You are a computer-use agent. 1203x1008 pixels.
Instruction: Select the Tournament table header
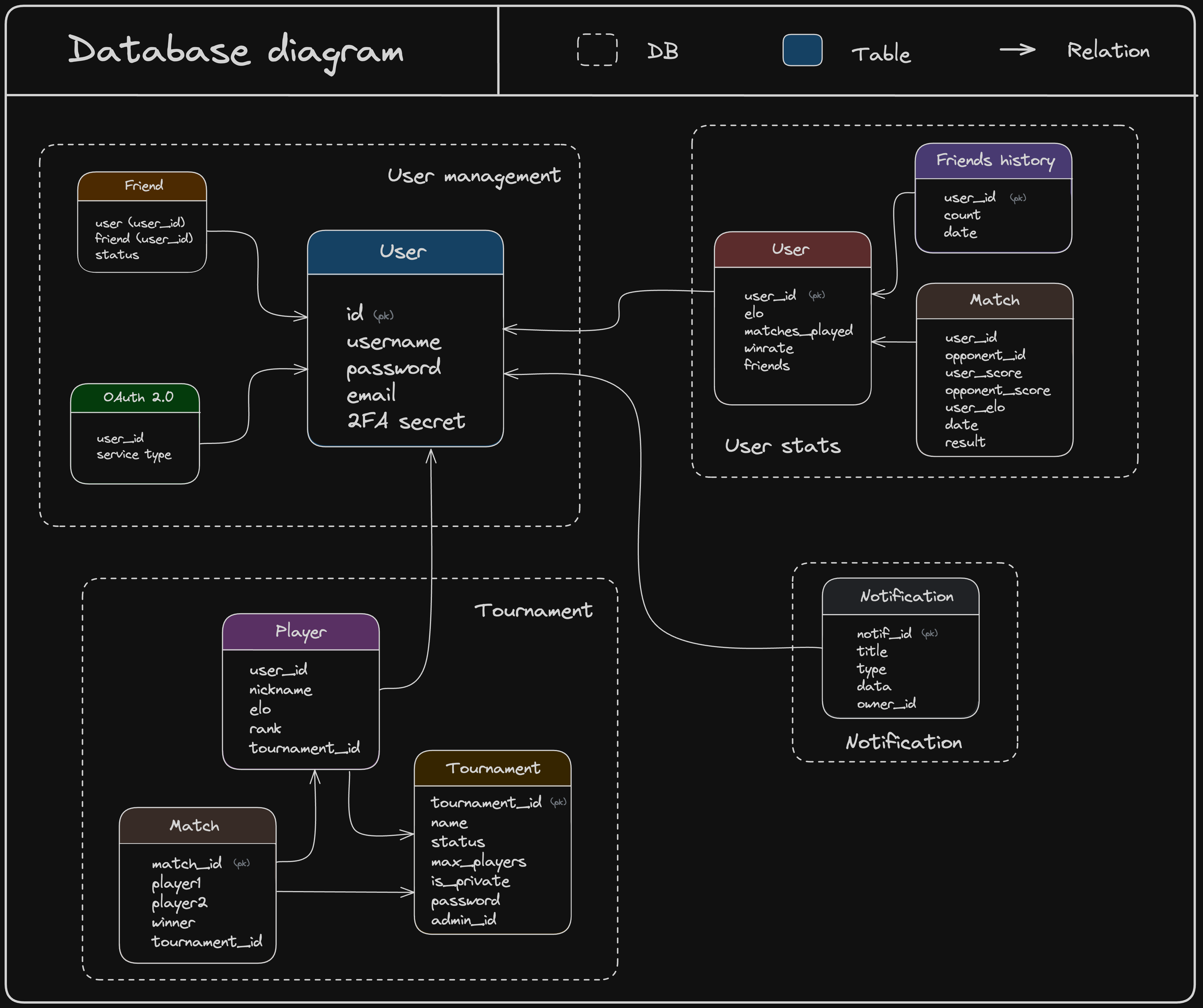tap(493, 768)
